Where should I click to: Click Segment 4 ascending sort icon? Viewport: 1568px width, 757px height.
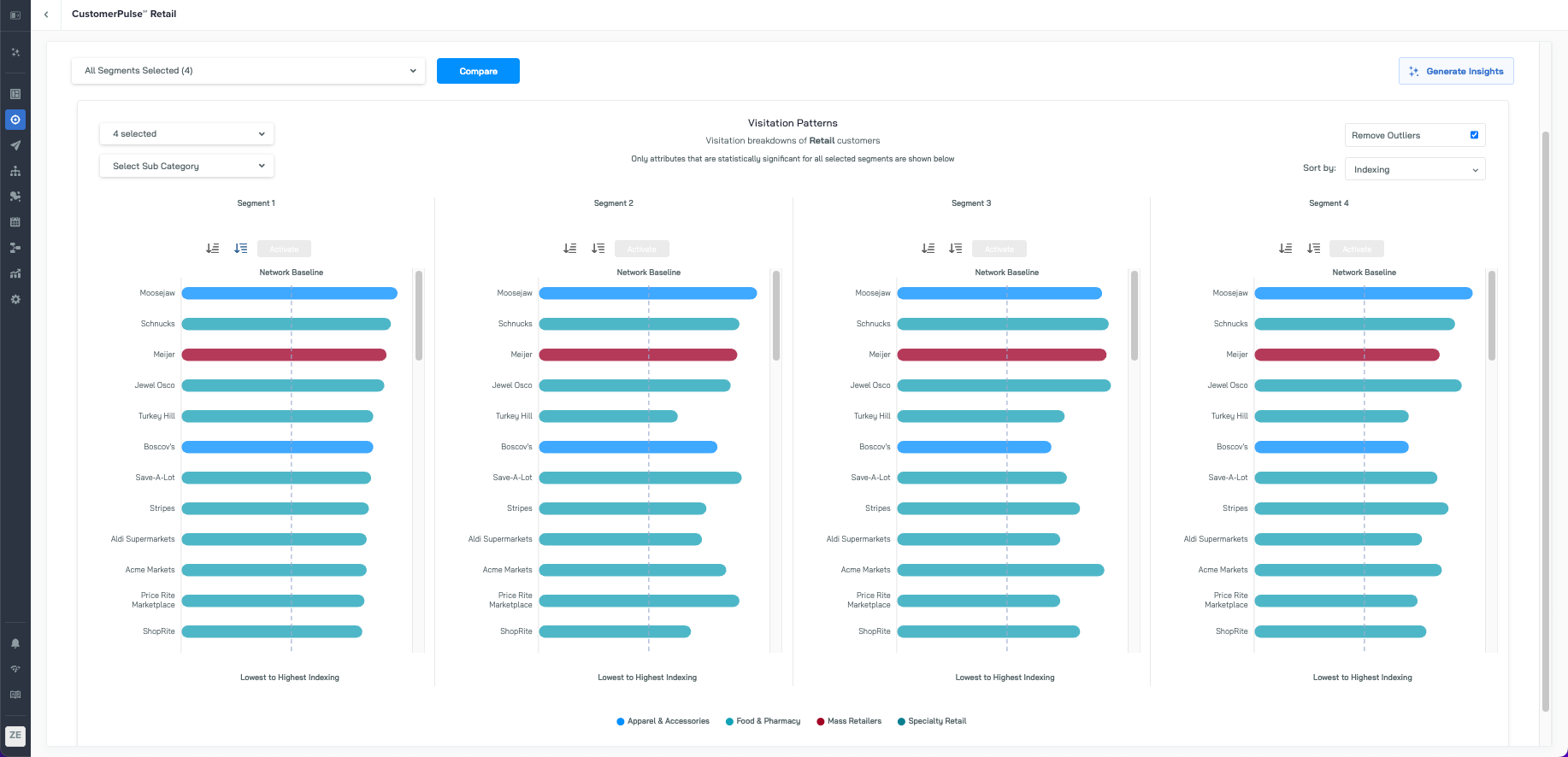(x=1286, y=249)
